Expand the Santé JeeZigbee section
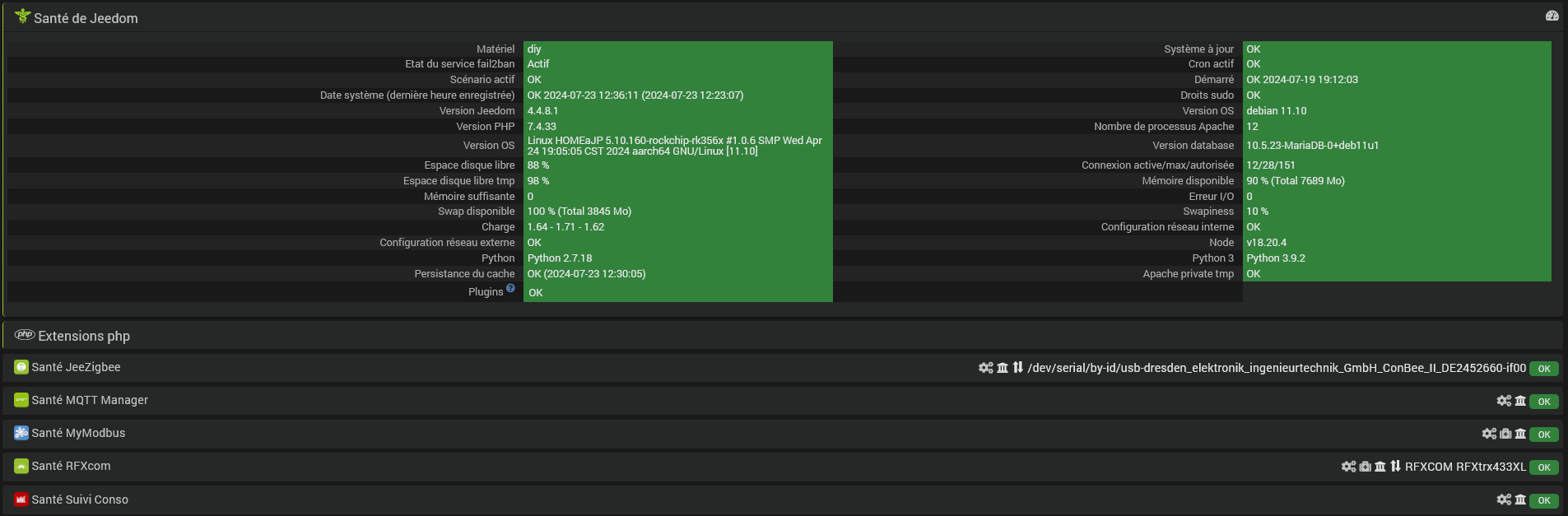Image resolution: width=1568 pixels, height=516 pixels. [x=76, y=367]
